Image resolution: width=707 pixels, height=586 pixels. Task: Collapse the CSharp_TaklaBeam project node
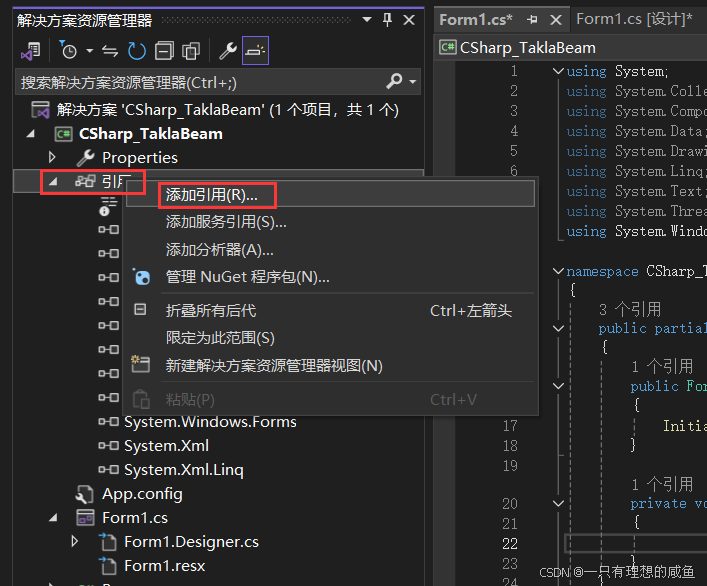coord(31,134)
